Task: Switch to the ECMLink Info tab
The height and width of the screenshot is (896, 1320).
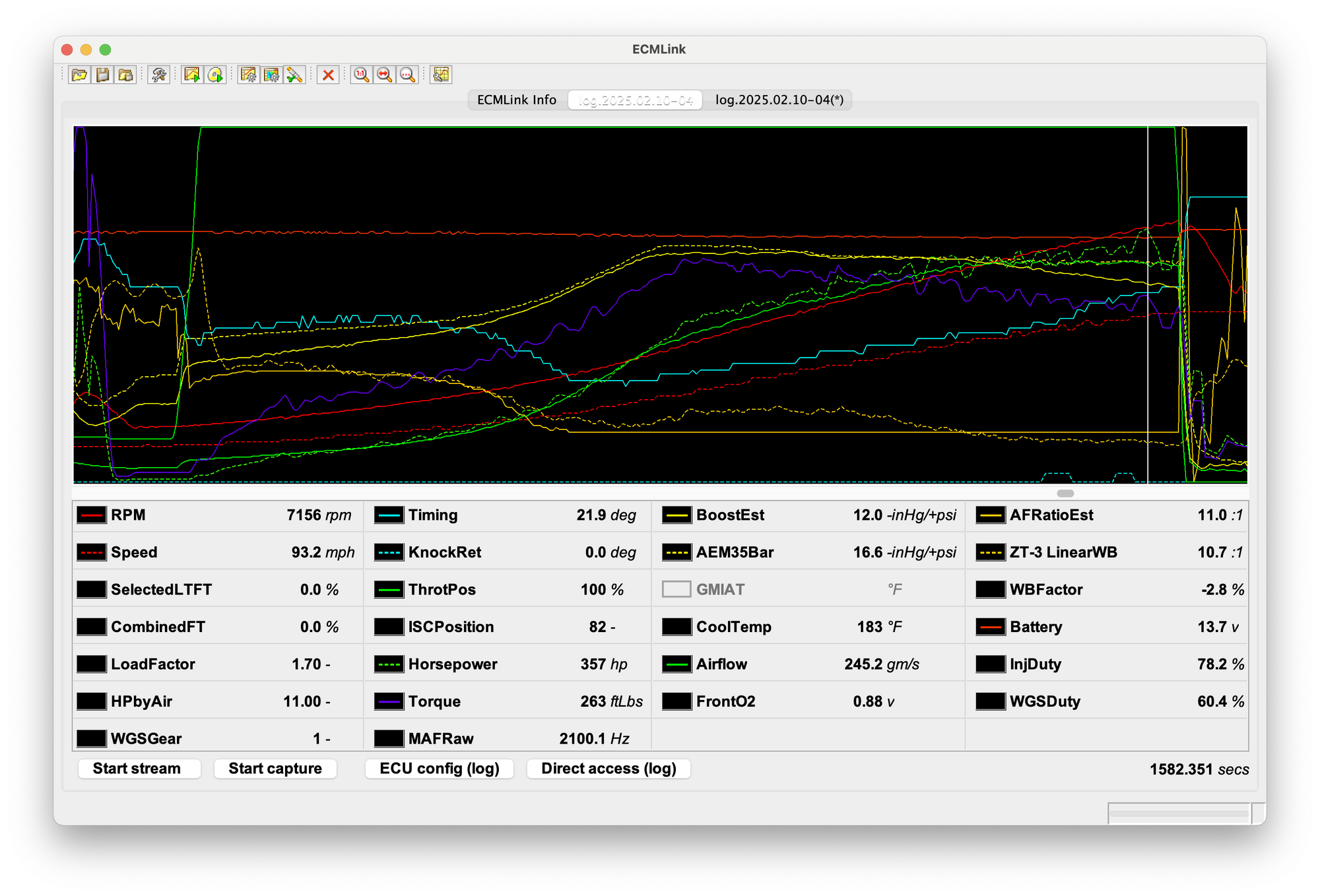Action: click(x=517, y=100)
